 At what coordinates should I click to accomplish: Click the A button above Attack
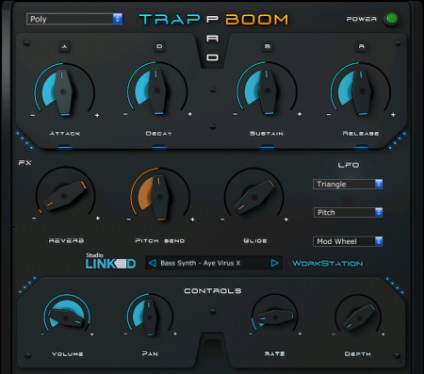click(64, 47)
